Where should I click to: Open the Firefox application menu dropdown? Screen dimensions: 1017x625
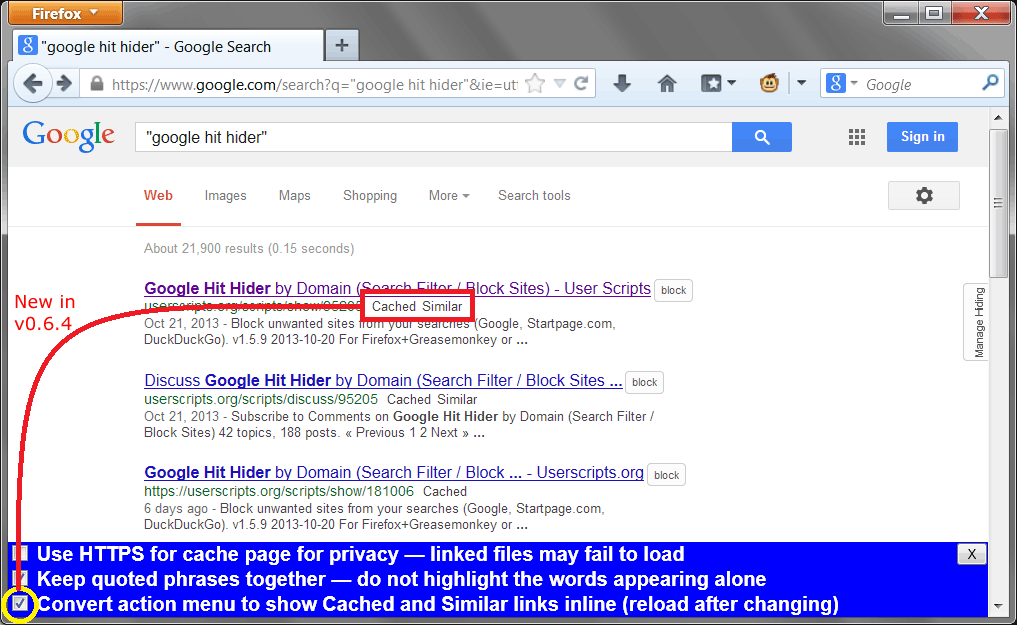(x=63, y=13)
